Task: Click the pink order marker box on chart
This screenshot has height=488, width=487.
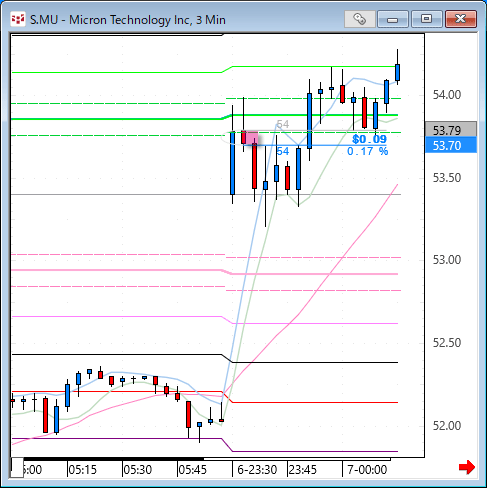Action: click(x=252, y=138)
